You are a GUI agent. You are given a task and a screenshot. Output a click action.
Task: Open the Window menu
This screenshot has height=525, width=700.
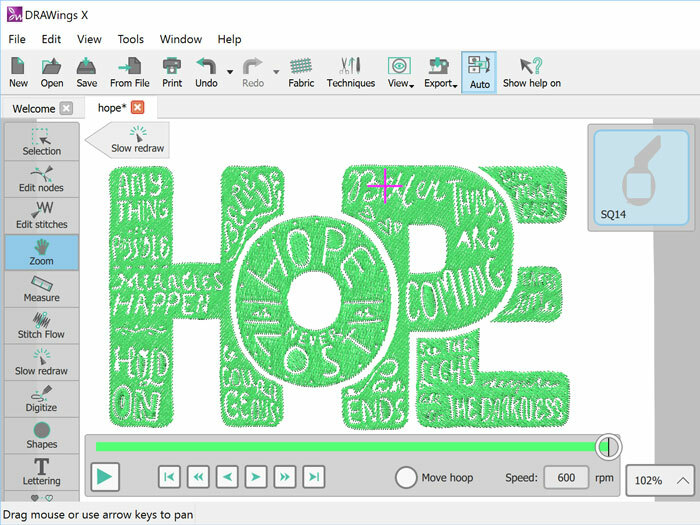coord(180,39)
